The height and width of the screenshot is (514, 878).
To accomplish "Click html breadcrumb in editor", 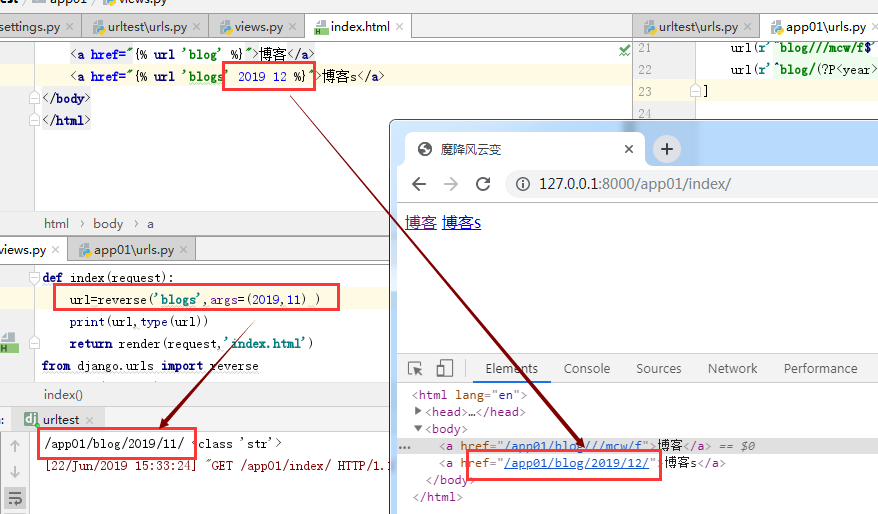I will coord(57,224).
